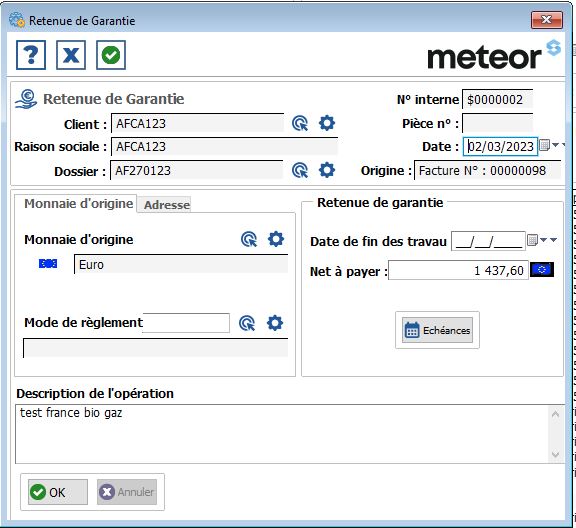Search for a Dossier via lookup icon

[x=300, y=170]
